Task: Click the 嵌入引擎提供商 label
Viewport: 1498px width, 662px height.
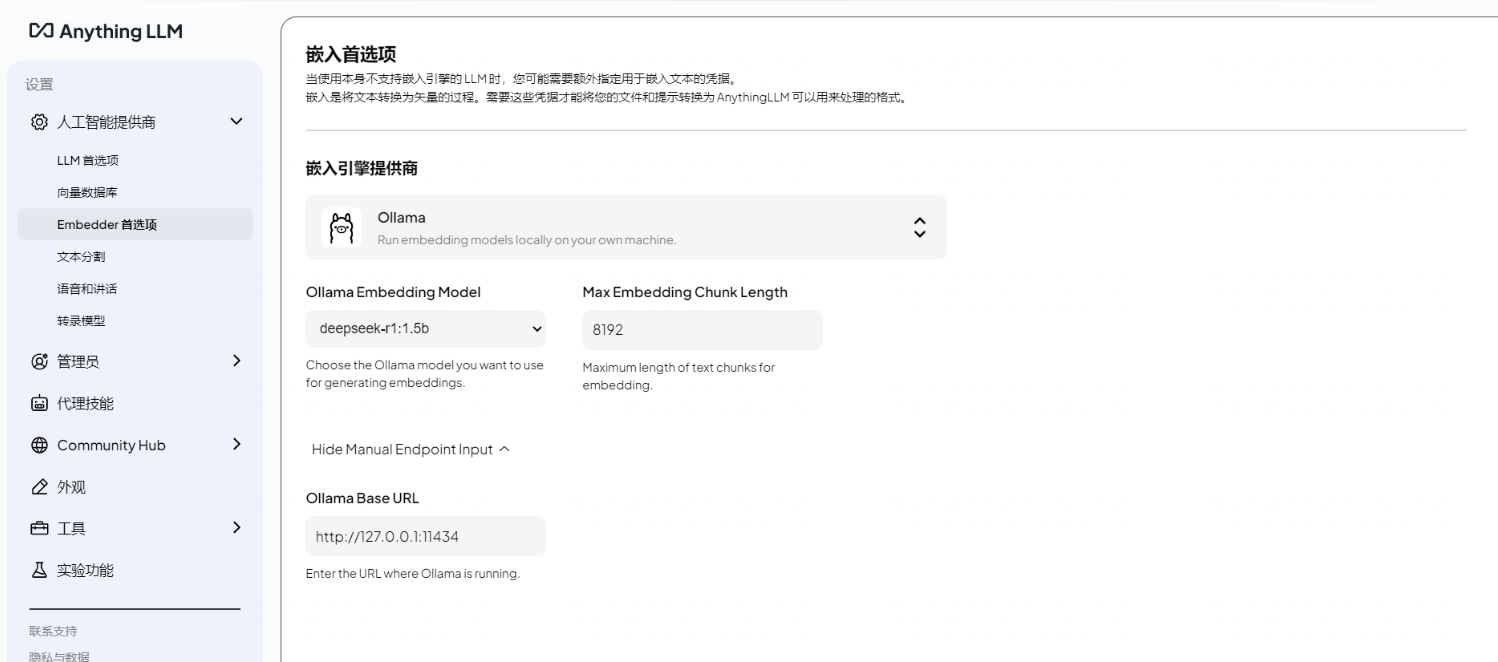Action: coord(362,168)
